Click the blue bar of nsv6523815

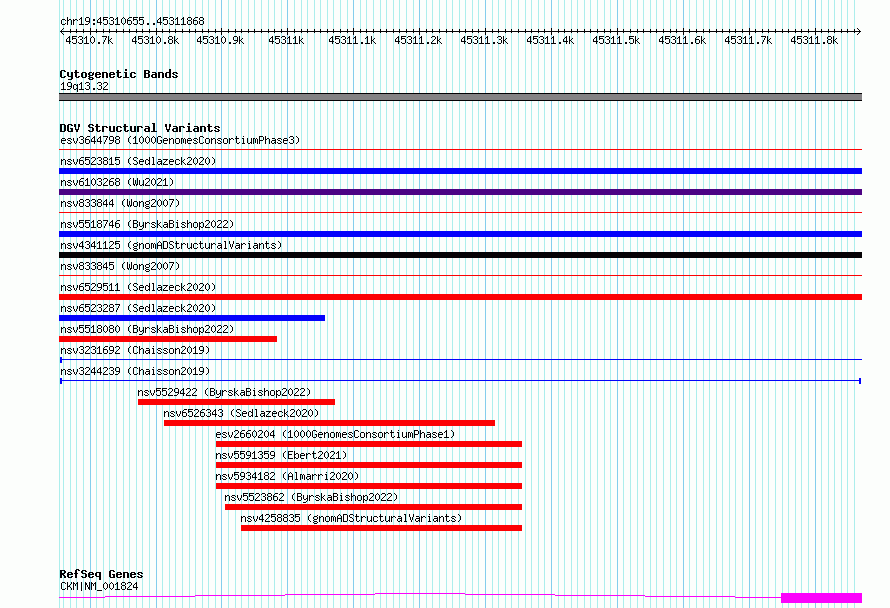click(460, 171)
